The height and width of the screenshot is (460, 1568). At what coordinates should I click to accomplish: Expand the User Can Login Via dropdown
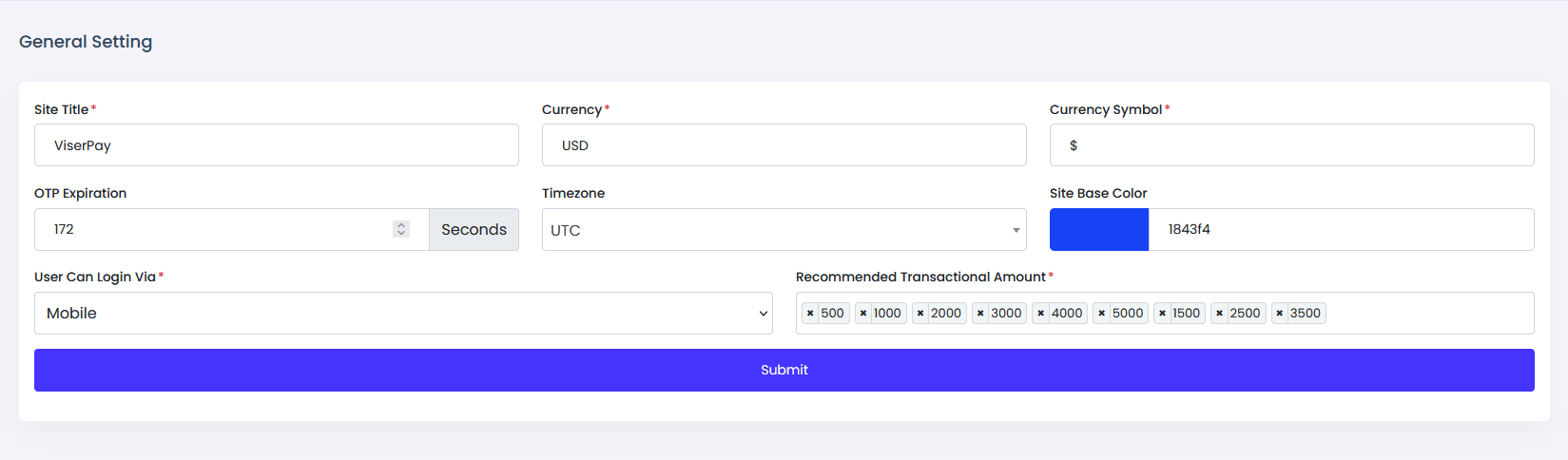click(403, 314)
